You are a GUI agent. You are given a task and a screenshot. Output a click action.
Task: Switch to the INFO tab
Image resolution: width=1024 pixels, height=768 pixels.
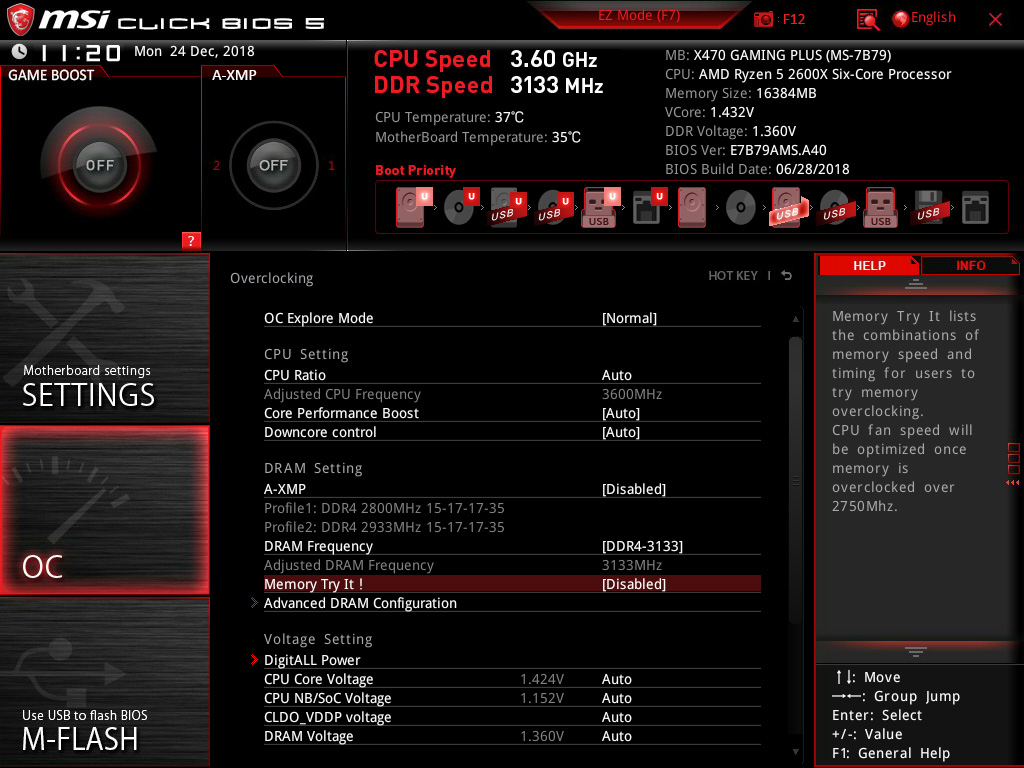pos(970,265)
